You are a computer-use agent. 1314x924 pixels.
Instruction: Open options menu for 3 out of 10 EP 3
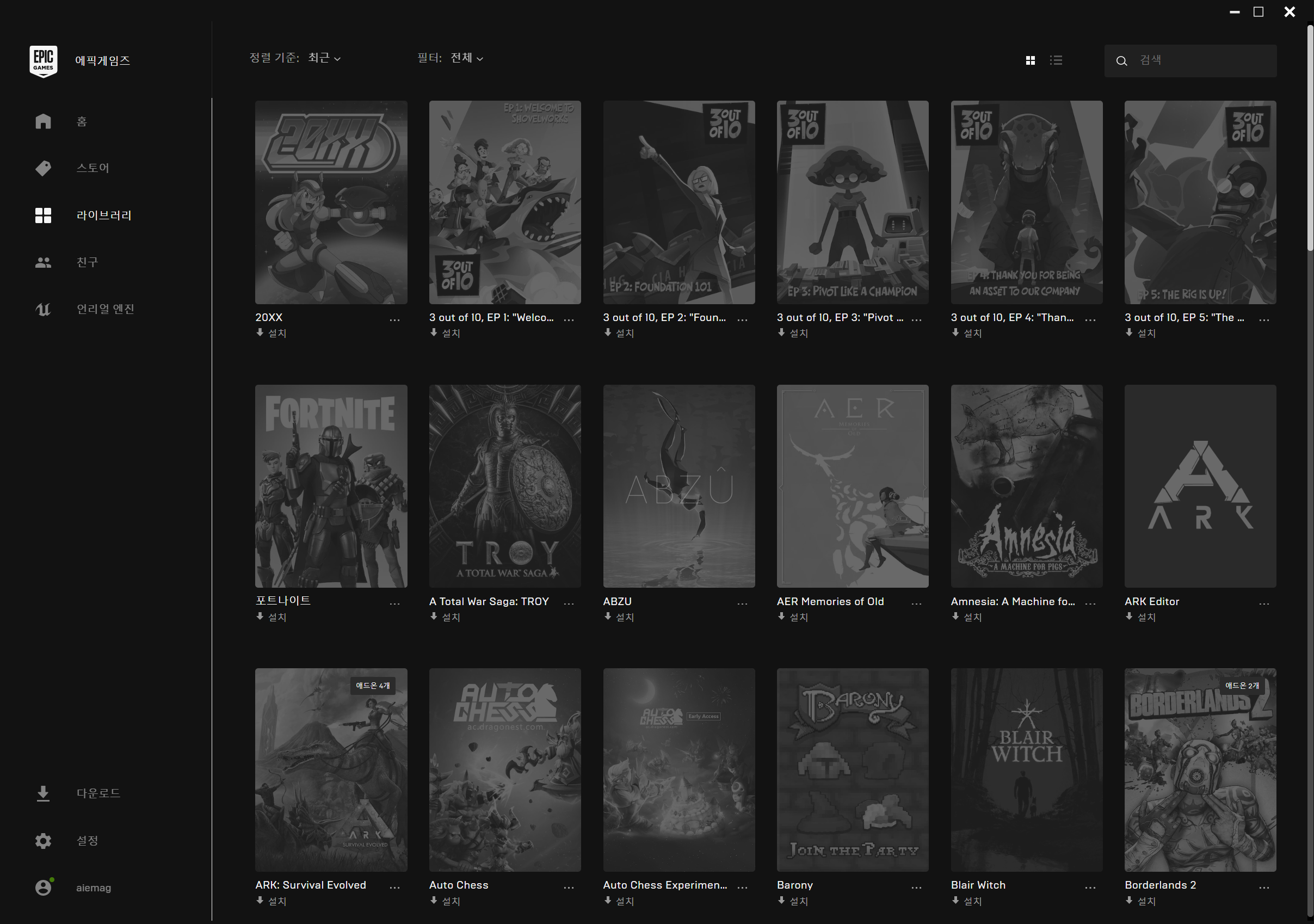click(x=916, y=320)
